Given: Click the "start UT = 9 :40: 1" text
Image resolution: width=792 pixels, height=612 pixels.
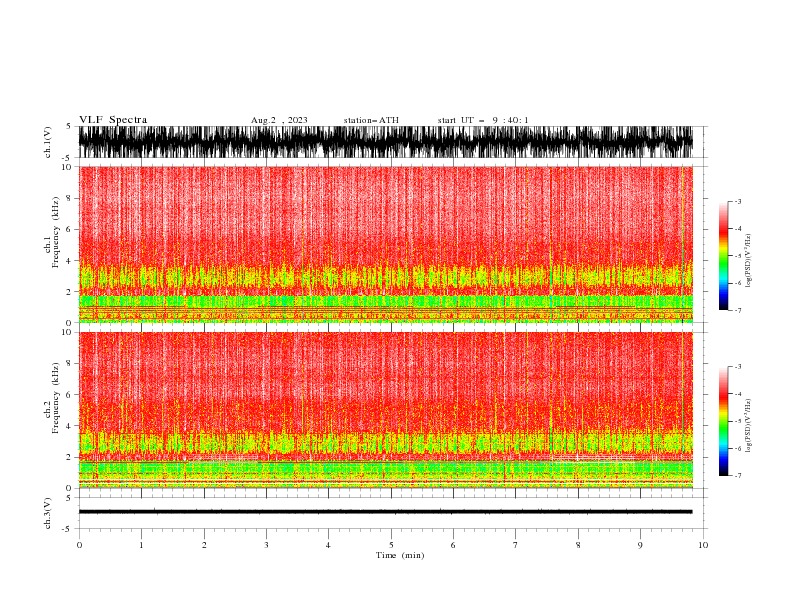Looking at the screenshot, I should coord(483,120).
